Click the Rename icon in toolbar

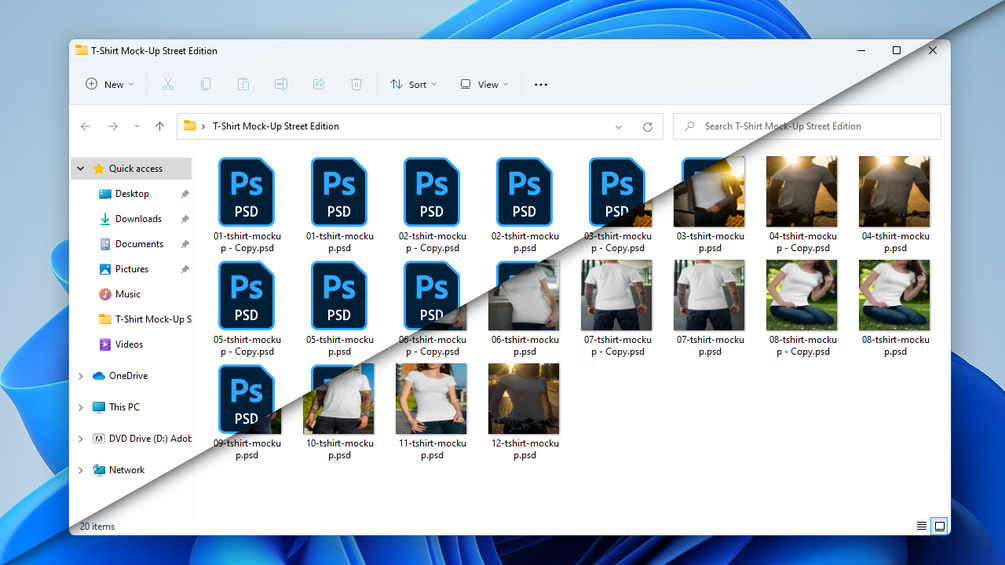click(x=281, y=85)
